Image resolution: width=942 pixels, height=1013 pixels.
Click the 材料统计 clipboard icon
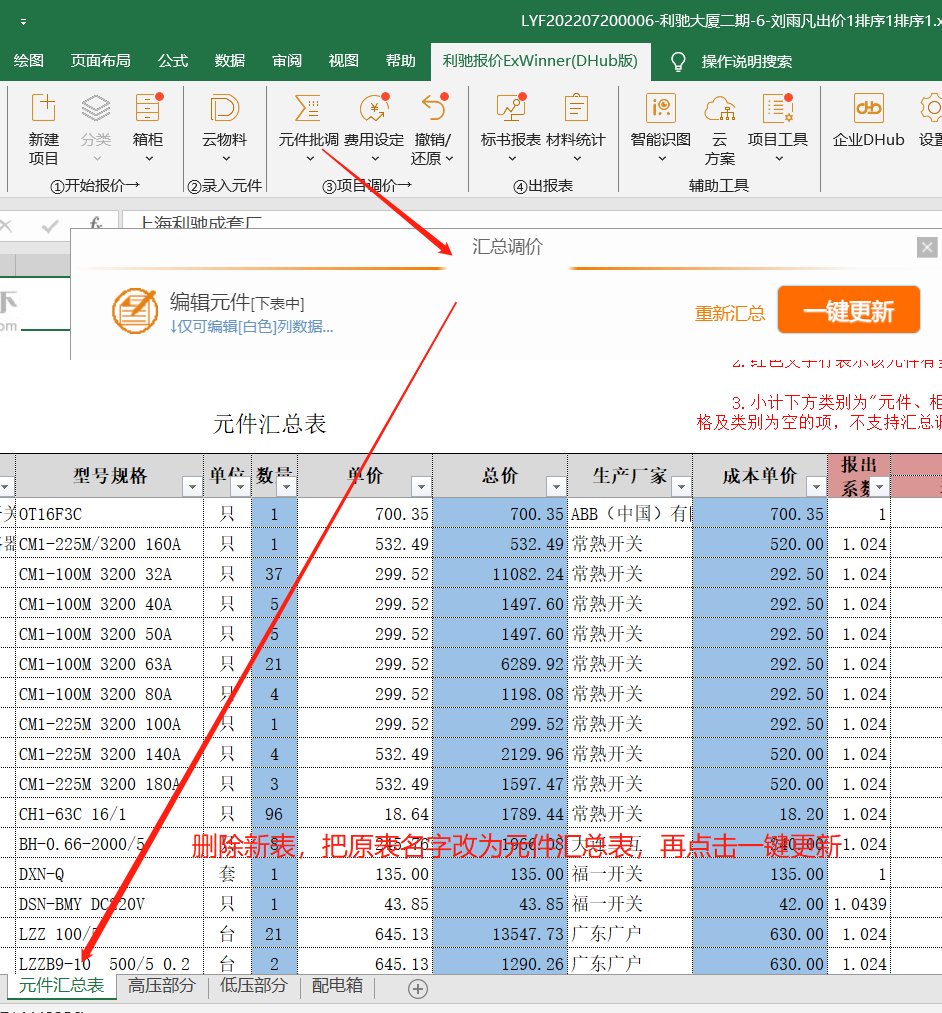(x=576, y=108)
